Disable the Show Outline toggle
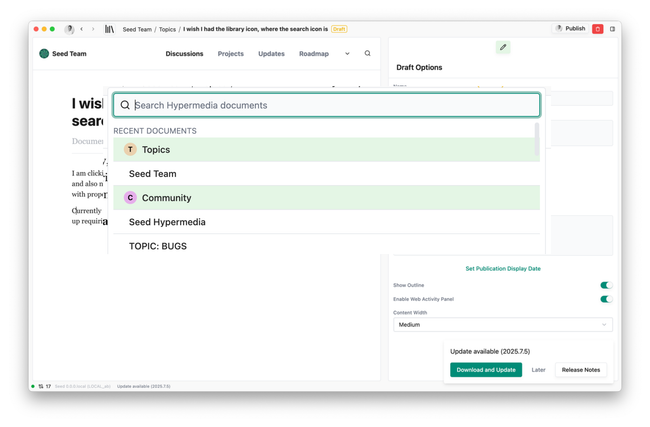 pos(605,285)
